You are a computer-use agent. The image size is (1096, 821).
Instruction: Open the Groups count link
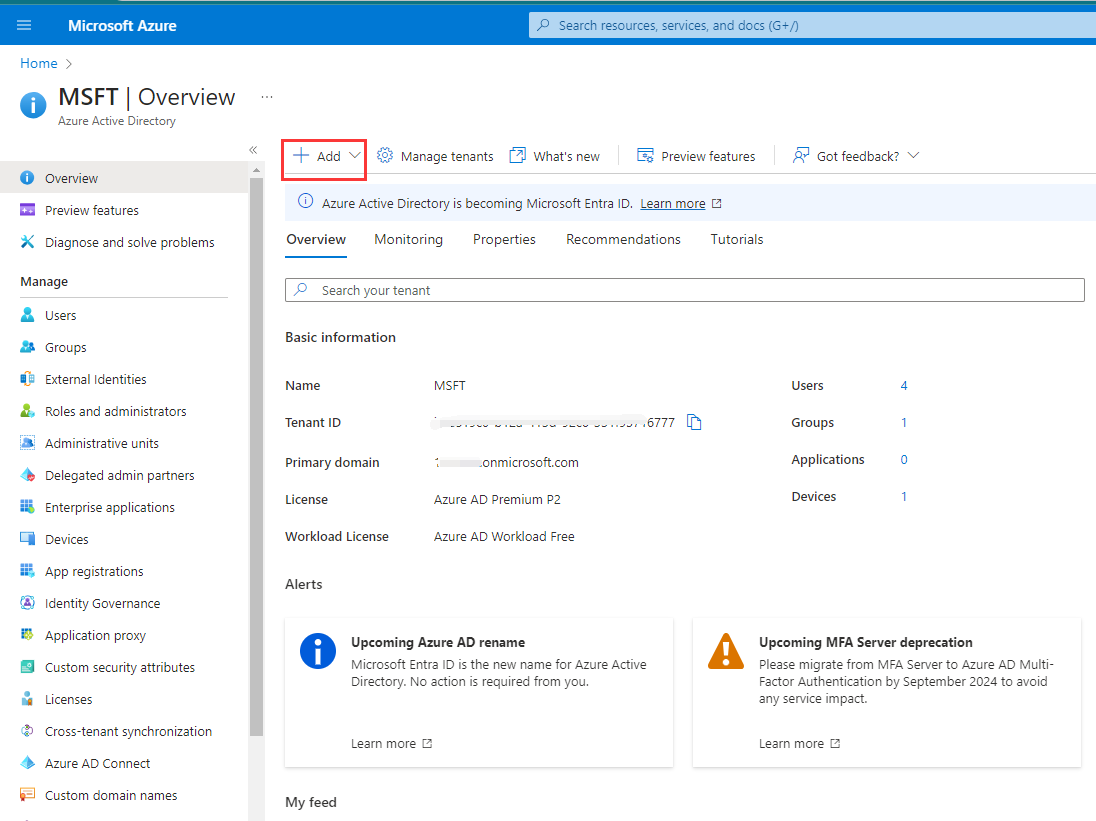[904, 423]
